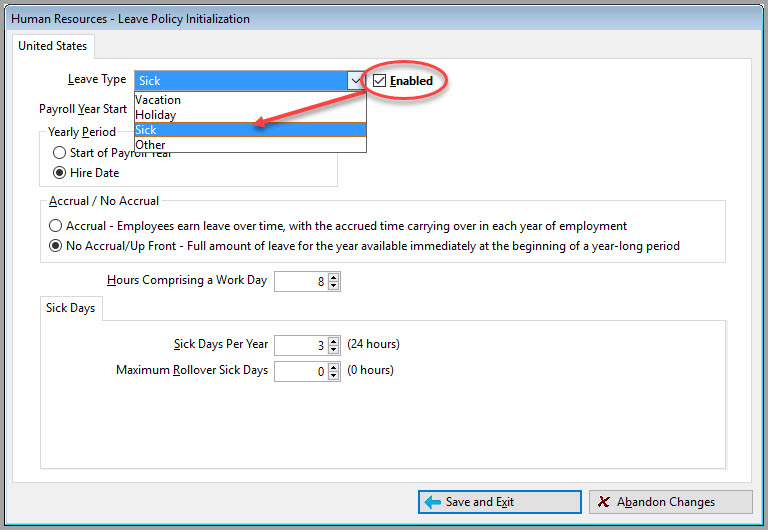Choose Holiday in the leave type list
768x530 pixels.
[250, 115]
